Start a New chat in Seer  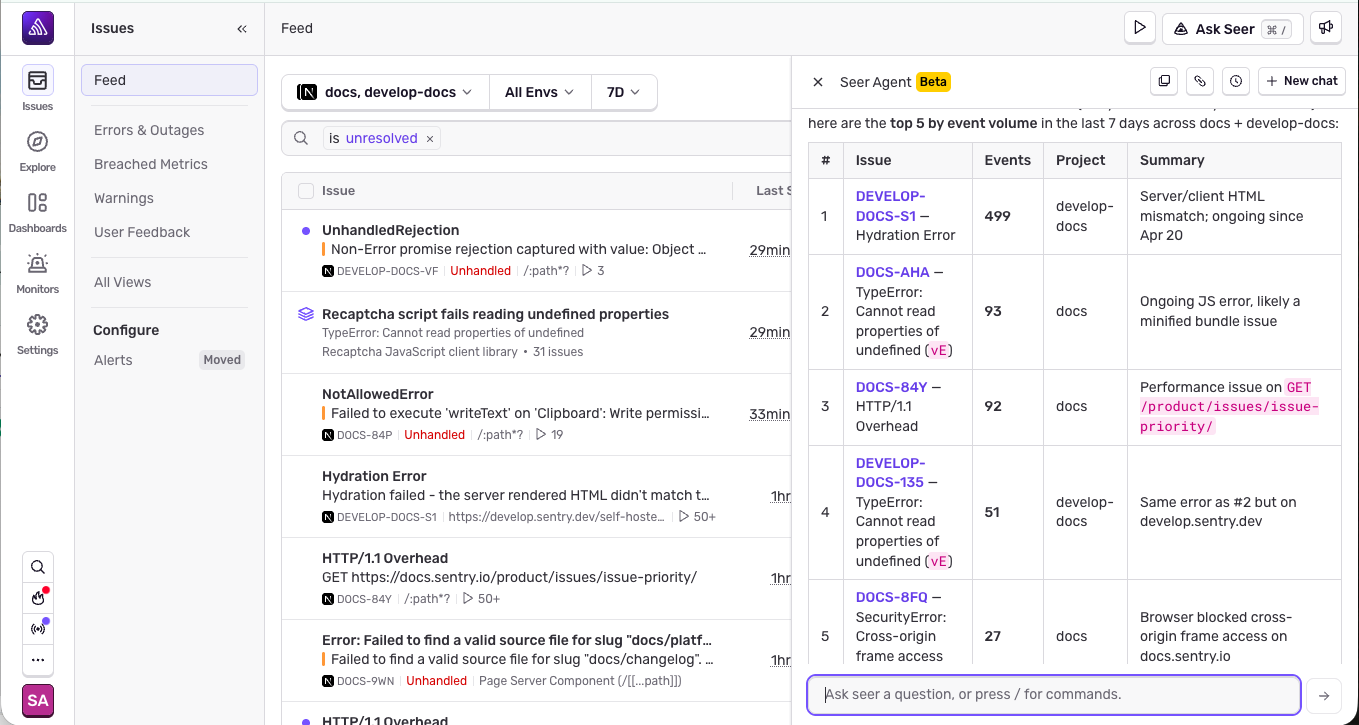[x=1301, y=81]
